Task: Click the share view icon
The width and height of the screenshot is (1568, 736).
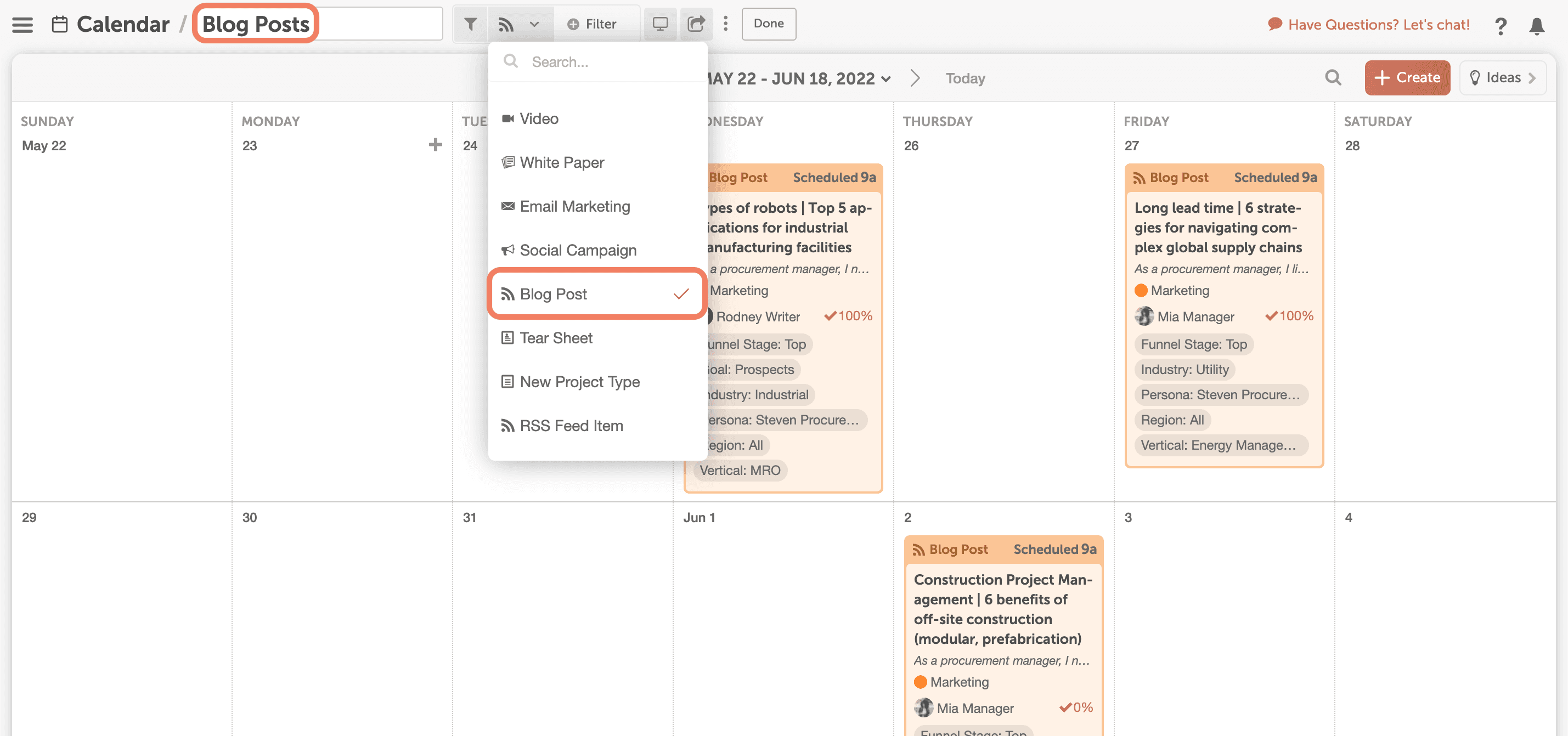Action: click(696, 24)
